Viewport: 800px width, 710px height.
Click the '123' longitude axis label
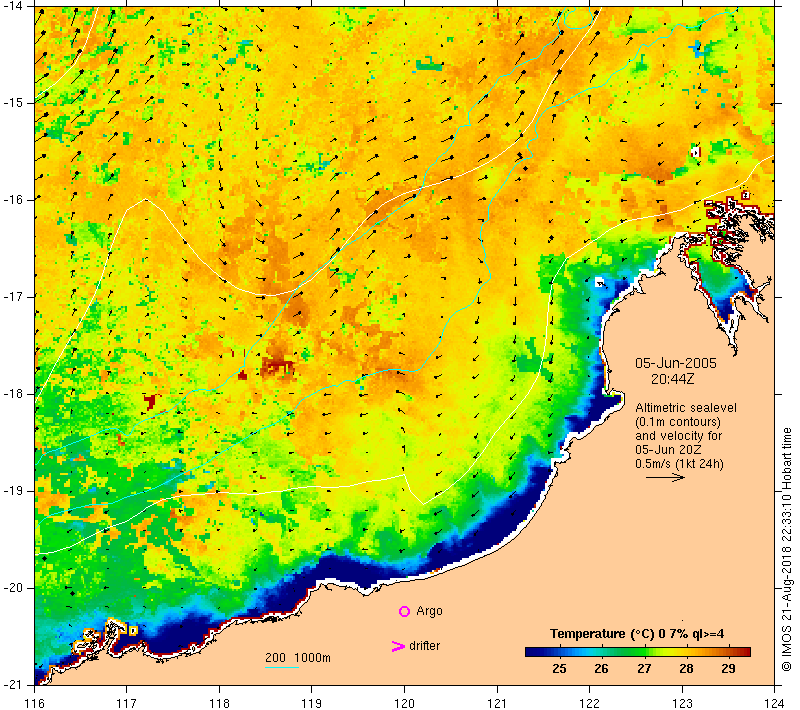click(682, 703)
